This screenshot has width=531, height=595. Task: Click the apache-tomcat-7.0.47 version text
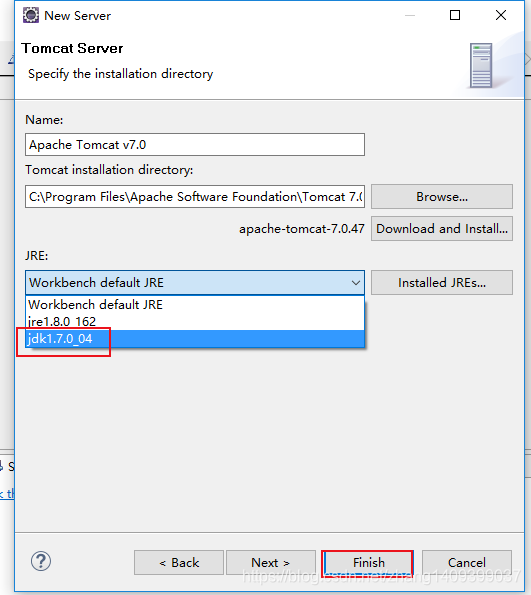(x=302, y=229)
